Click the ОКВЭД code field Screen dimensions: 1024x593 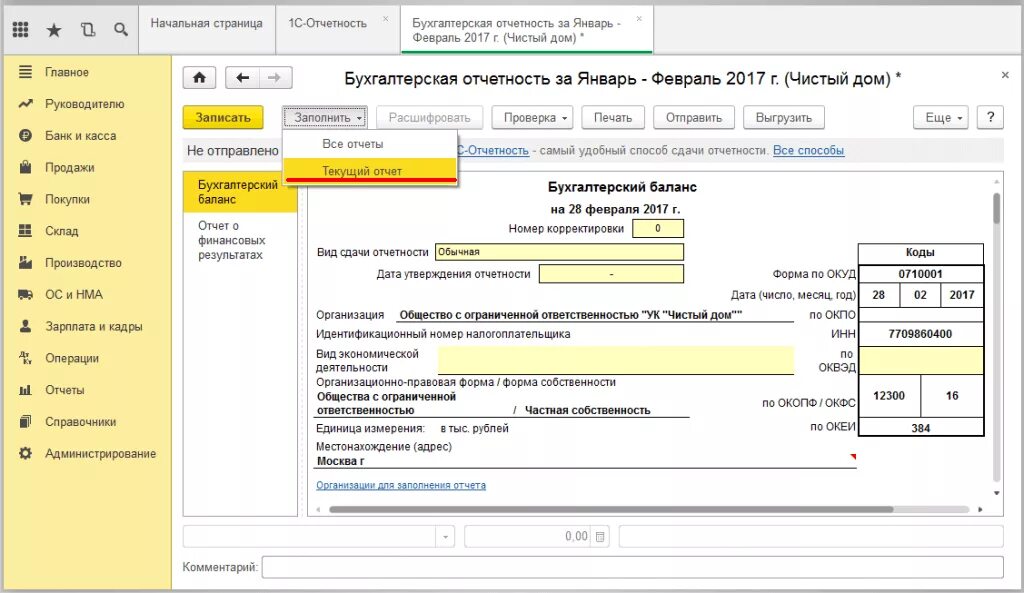[921, 361]
